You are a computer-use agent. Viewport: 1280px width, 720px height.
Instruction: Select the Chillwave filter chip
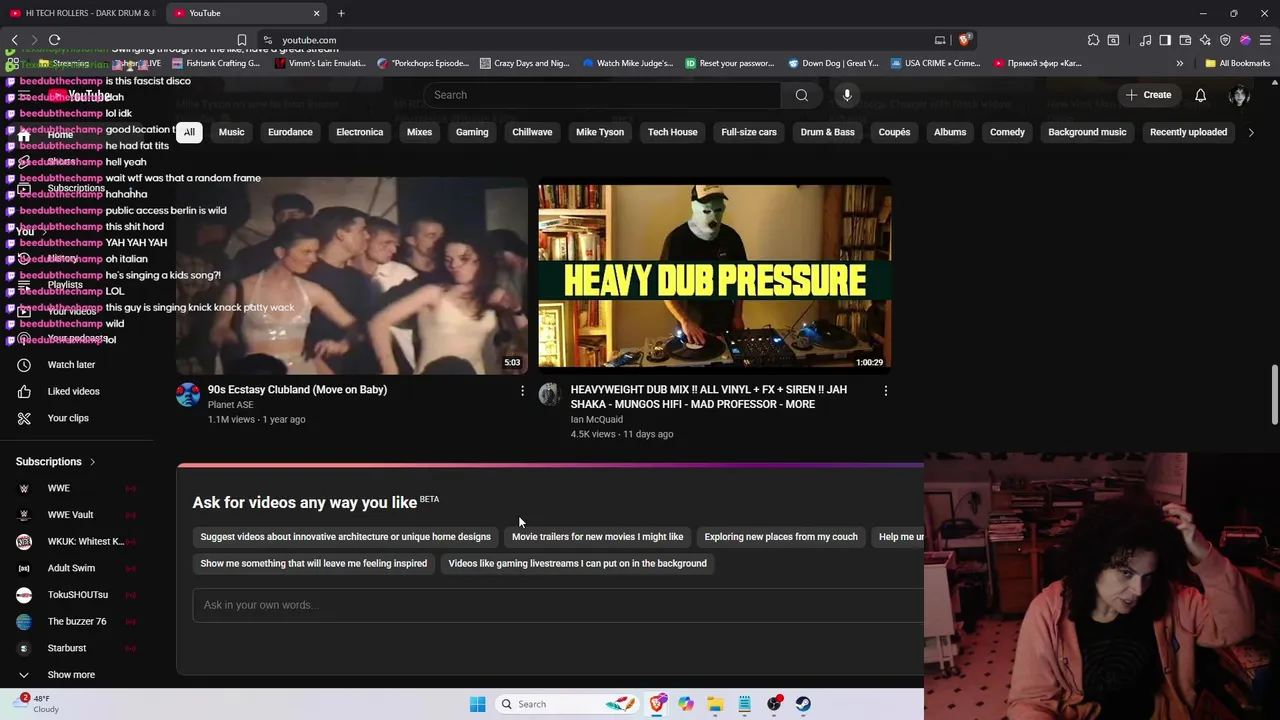532,132
